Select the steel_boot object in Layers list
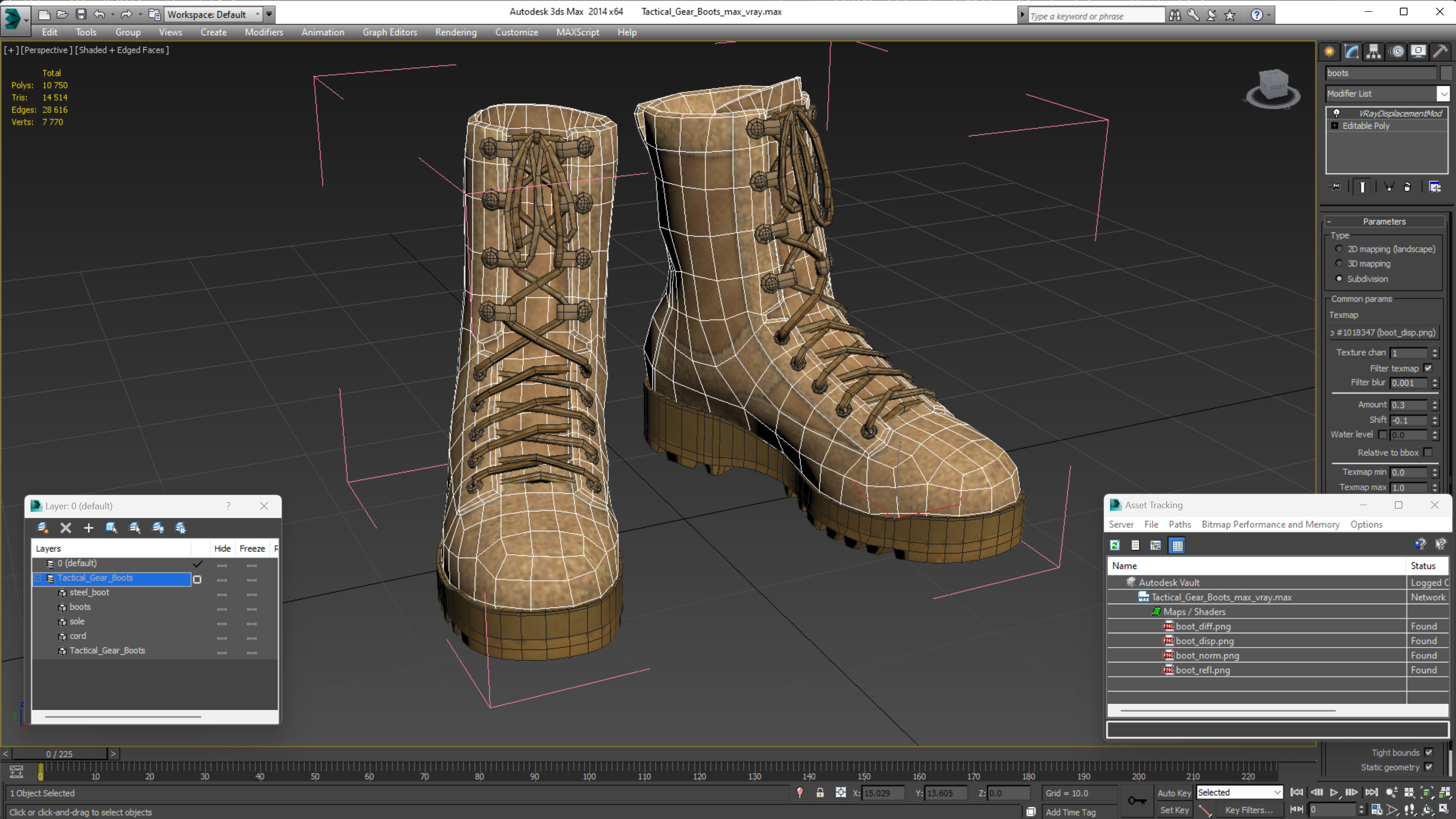Image resolution: width=1456 pixels, height=819 pixels. pyautogui.click(x=89, y=592)
